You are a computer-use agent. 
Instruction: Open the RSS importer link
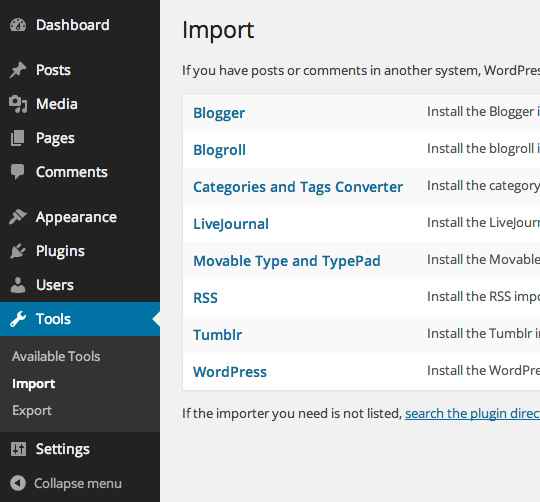(x=205, y=298)
